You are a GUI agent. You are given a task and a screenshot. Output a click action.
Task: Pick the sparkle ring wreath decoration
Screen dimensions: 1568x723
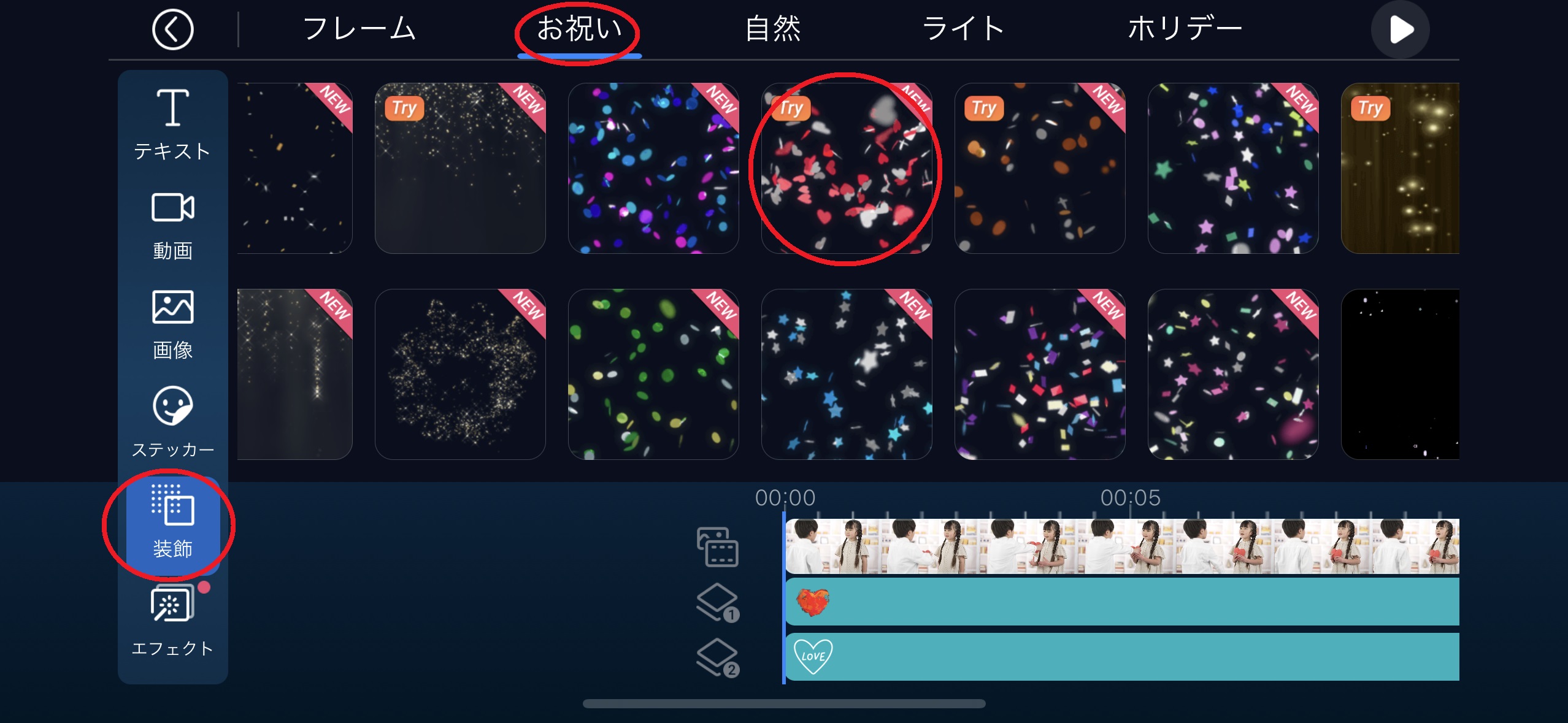click(460, 374)
